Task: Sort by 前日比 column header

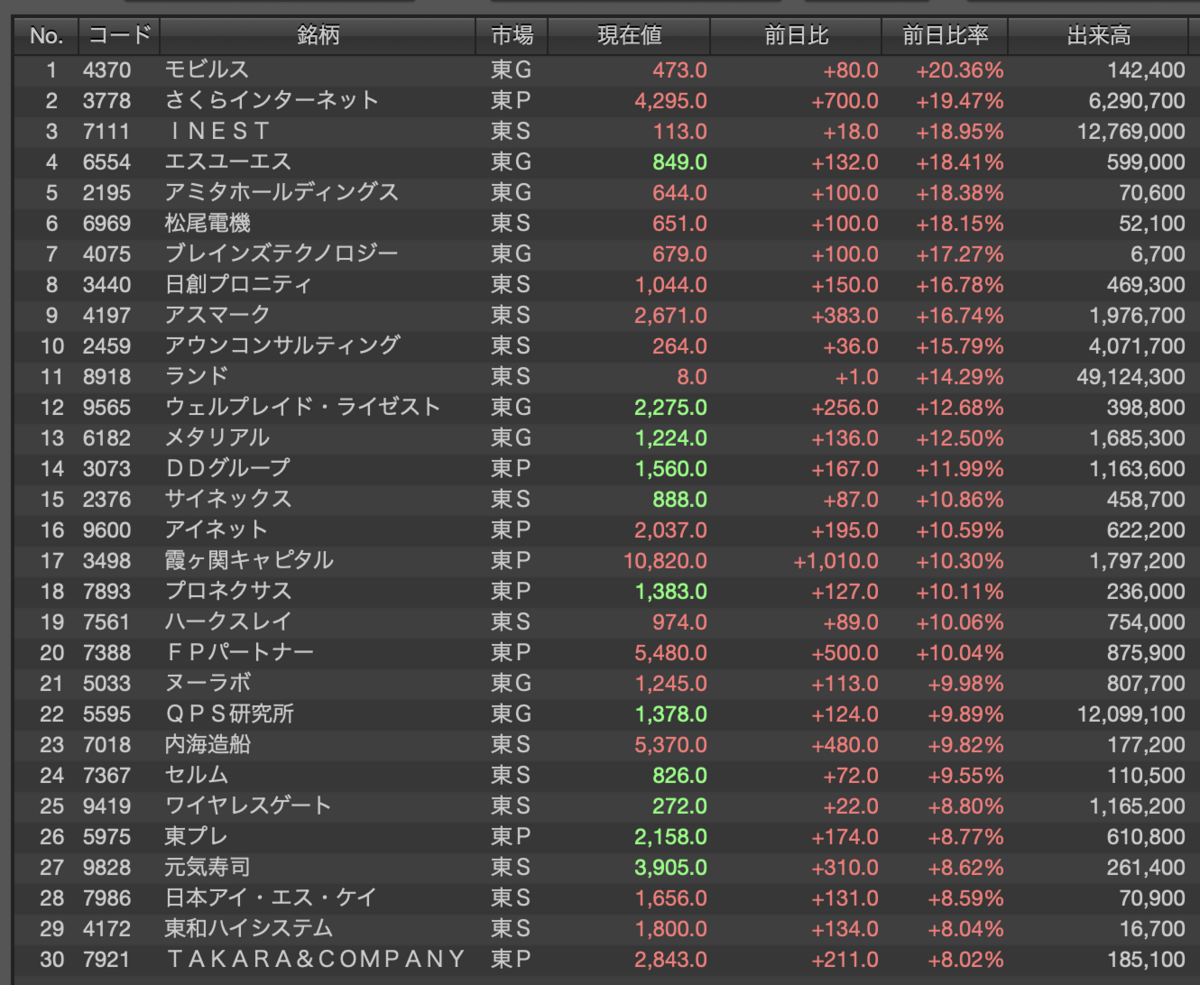Action: (x=796, y=36)
